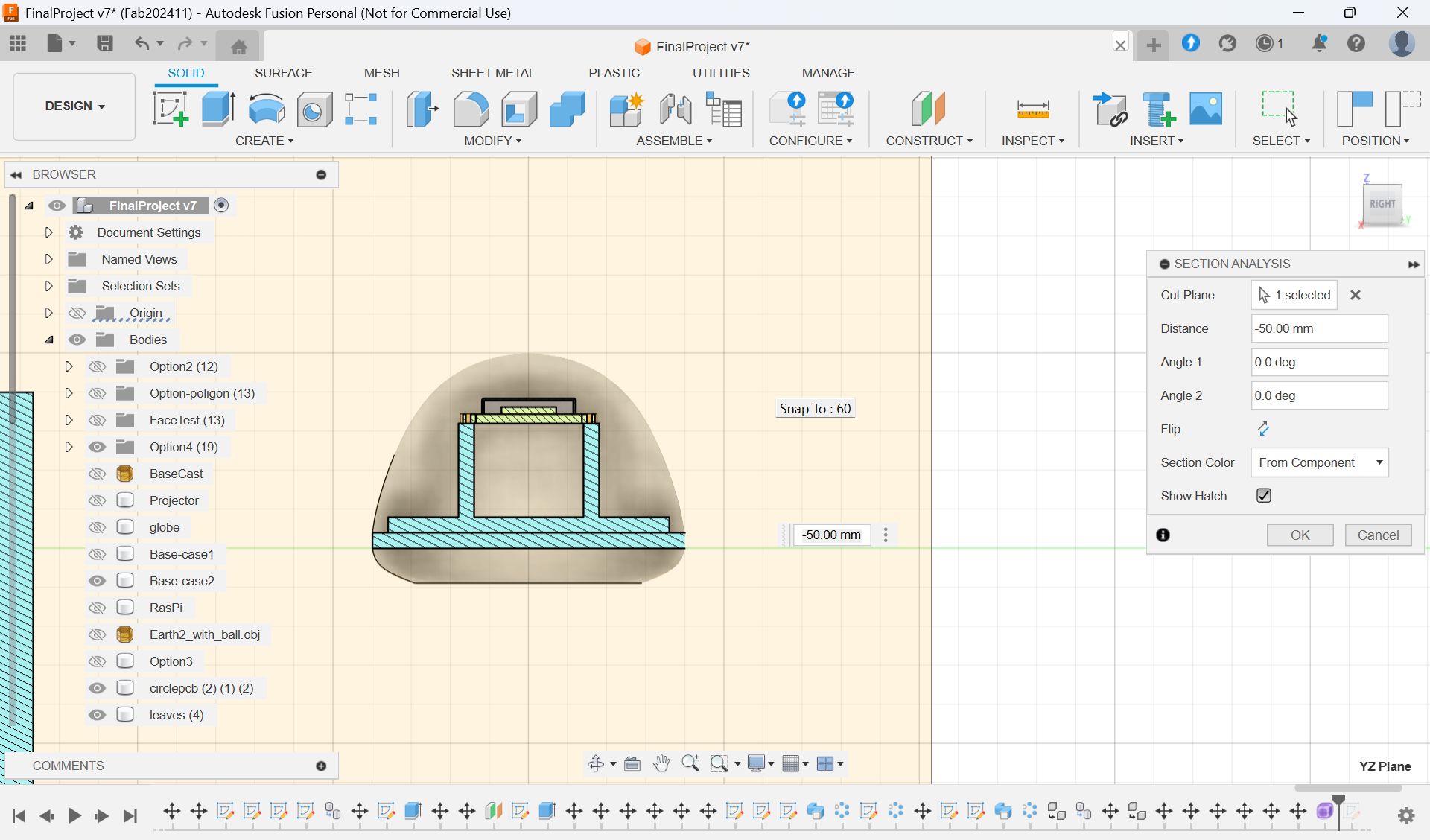The image size is (1430, 840).
Task: Click the Measure tool icon
Action: pos(1033,109)
